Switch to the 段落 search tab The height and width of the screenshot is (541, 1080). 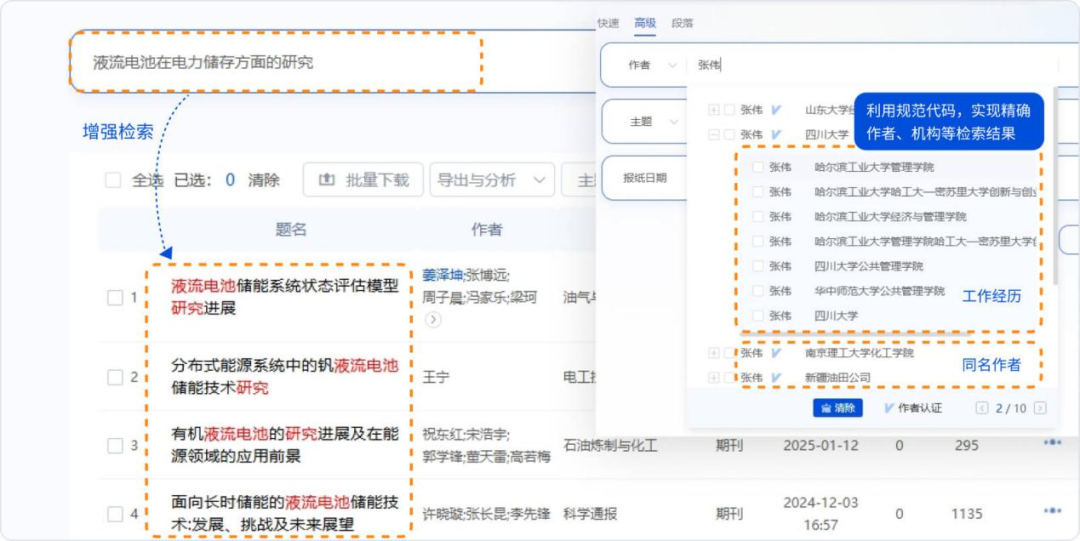[682, 23]
